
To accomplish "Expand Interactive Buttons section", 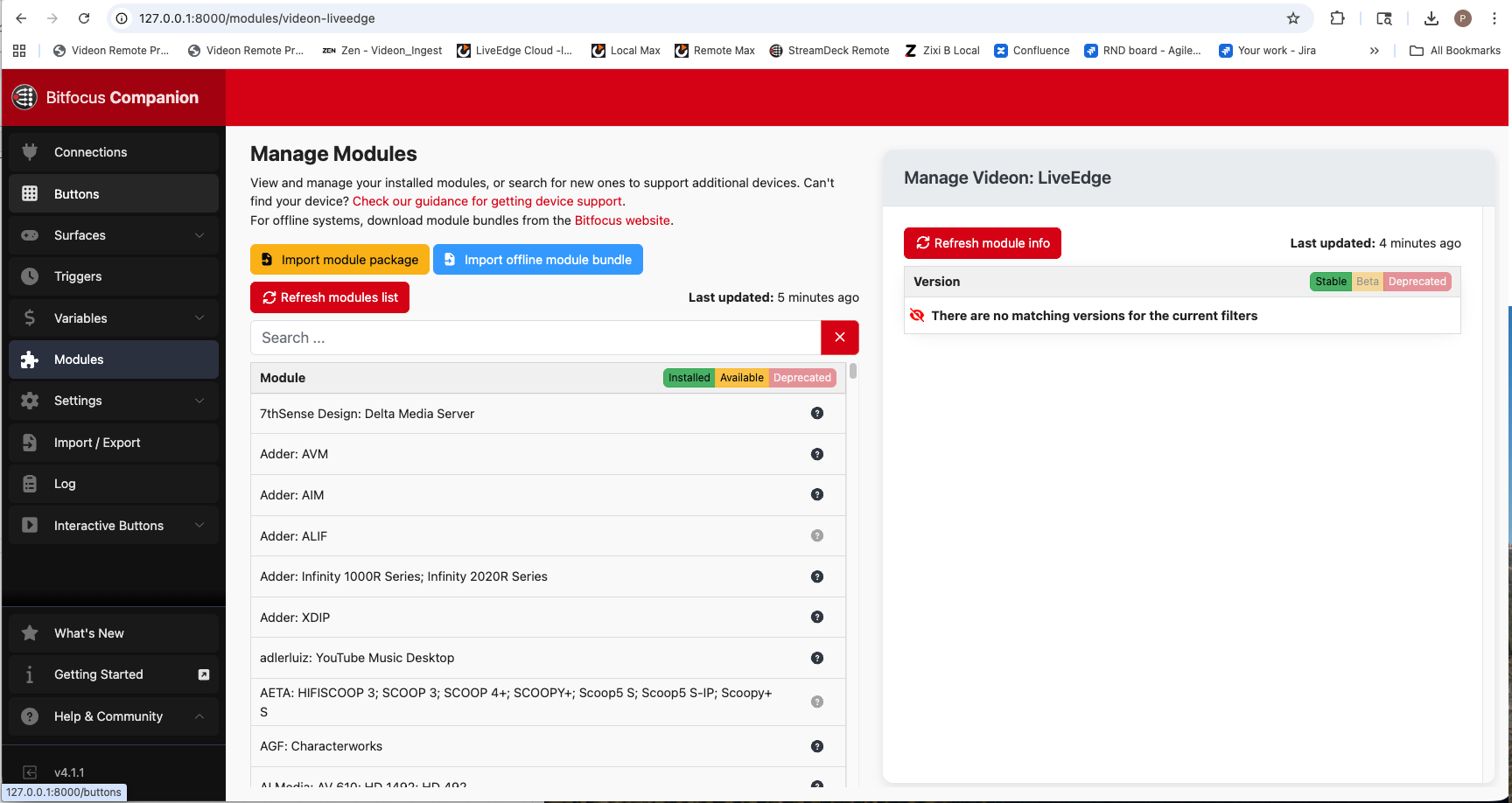I will 114,526.
